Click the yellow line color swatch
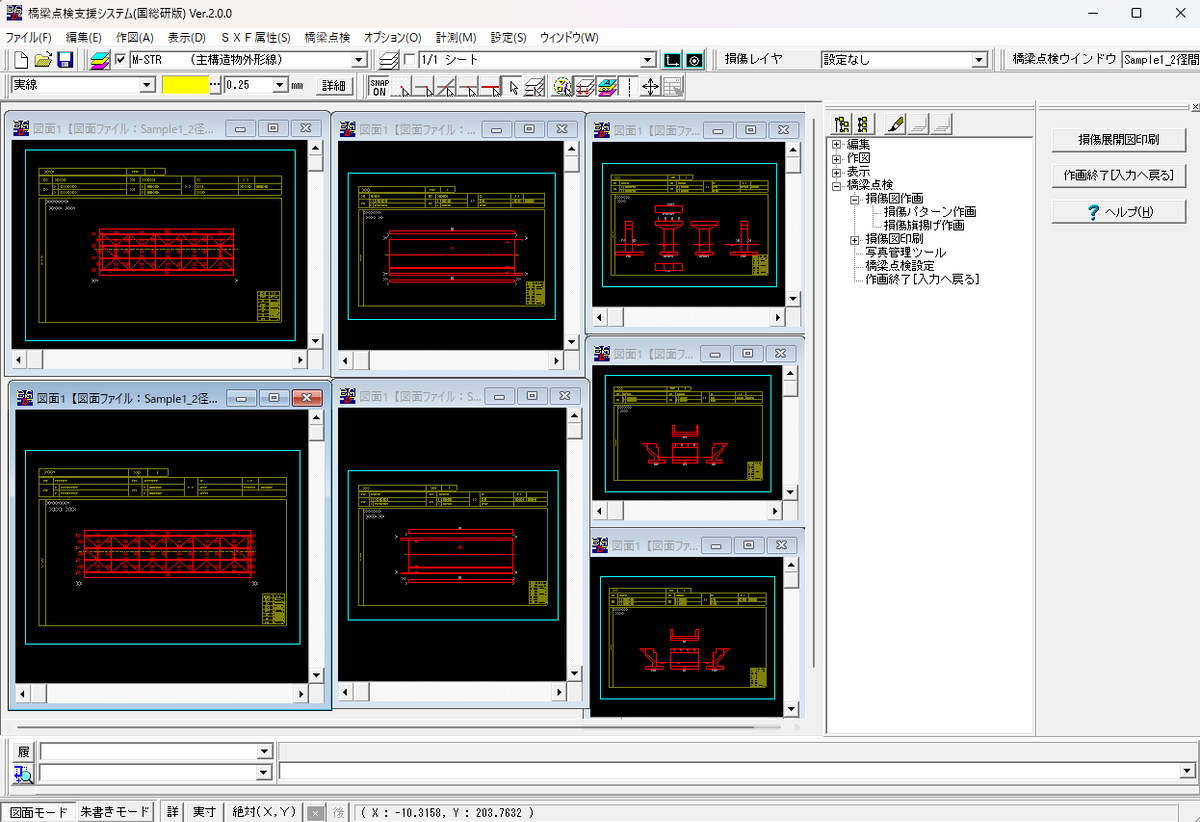1200x822 pixels. pos(187,86)
